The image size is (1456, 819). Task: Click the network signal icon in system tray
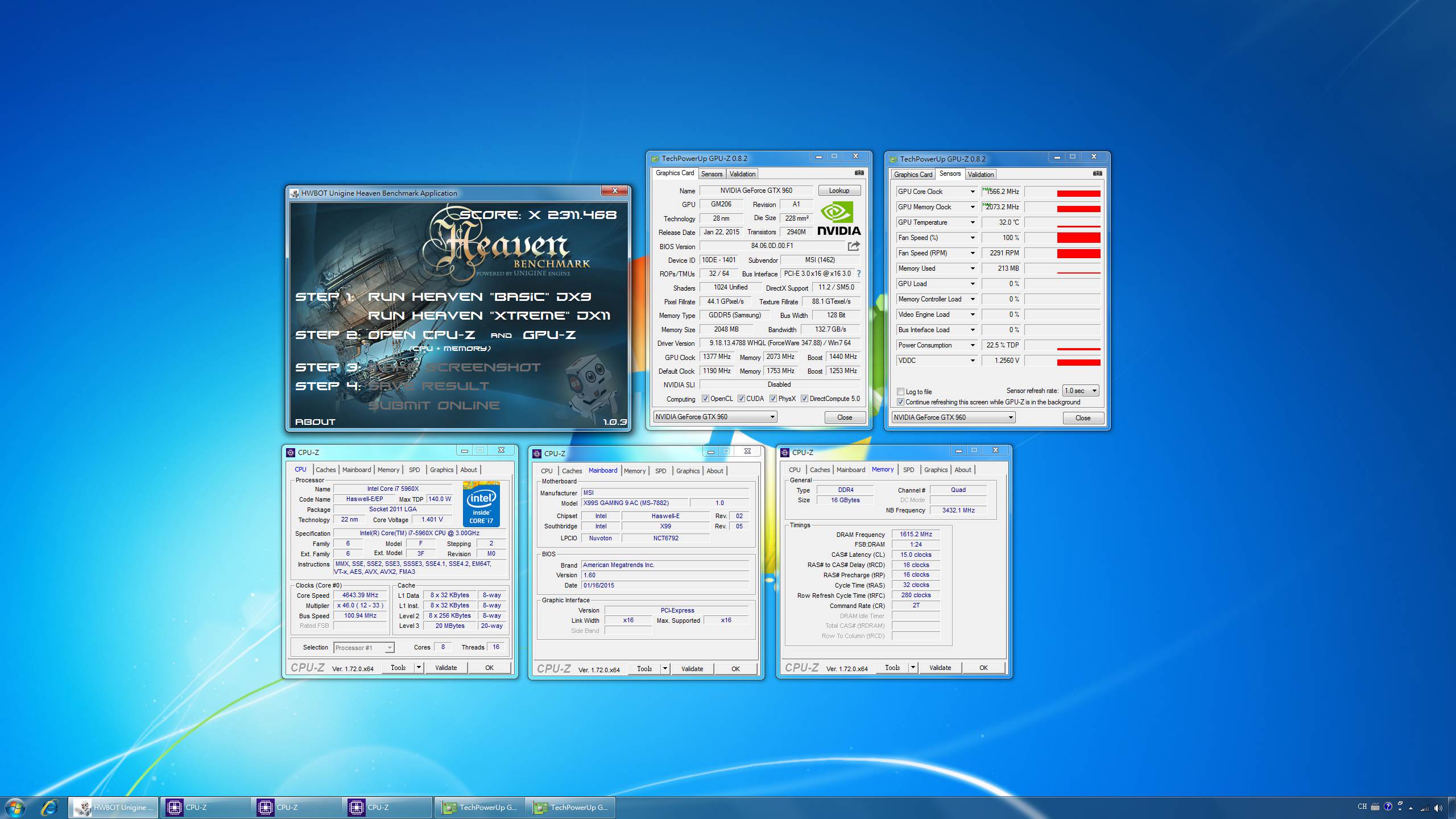(1425, 807)
